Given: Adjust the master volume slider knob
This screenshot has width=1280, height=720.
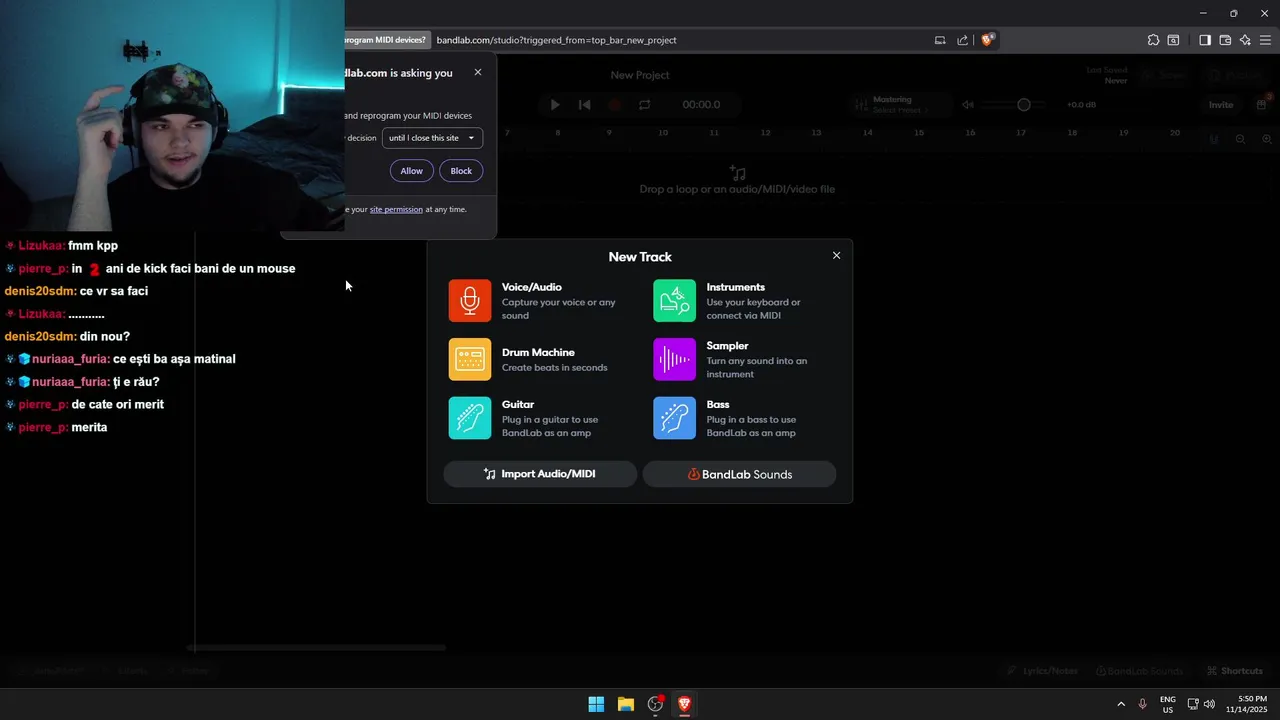Looking at the screenshot, I should click(1024, 104).
